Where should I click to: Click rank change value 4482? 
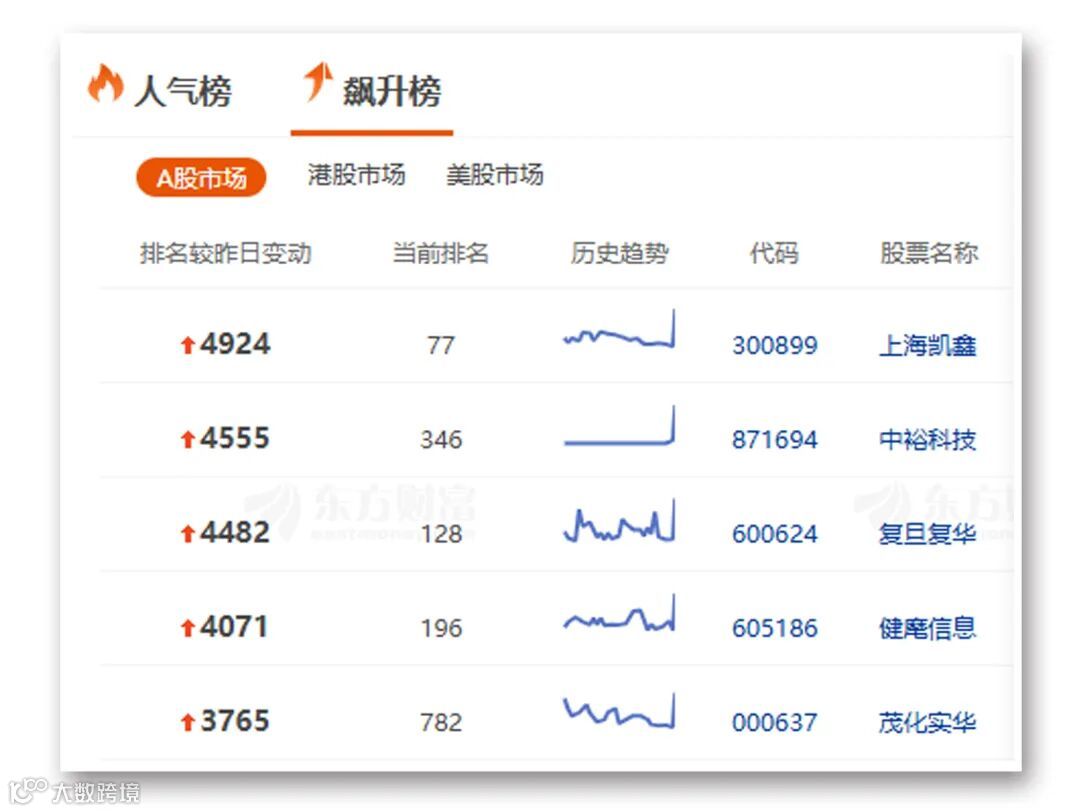(235, 532)
